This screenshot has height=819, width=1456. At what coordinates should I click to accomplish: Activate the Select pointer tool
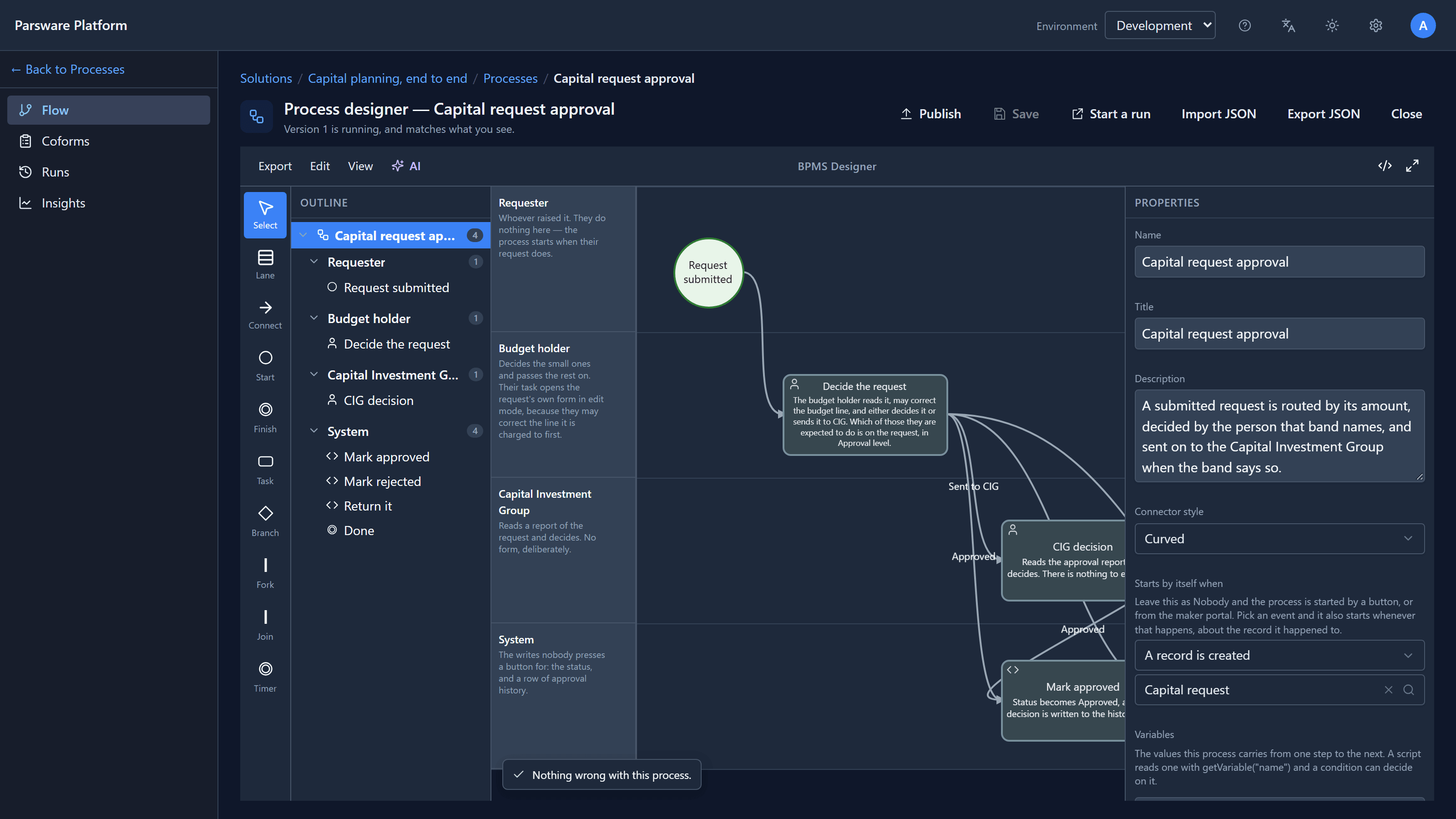click(x=265, y=215)
